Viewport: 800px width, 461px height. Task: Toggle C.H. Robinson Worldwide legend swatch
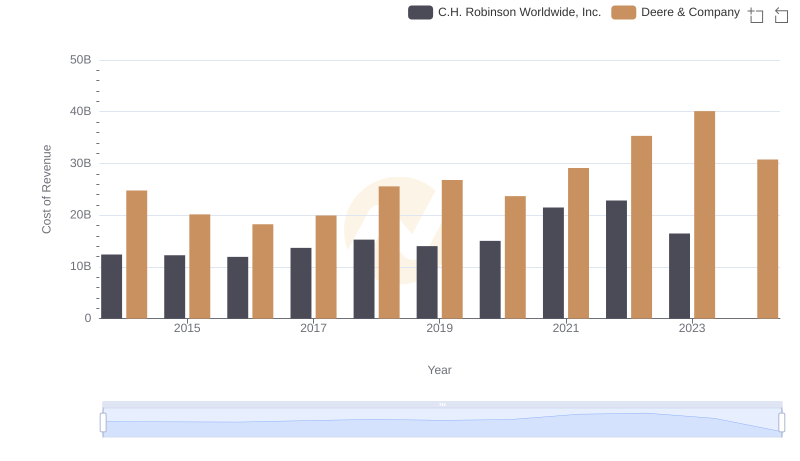[420, 12]
